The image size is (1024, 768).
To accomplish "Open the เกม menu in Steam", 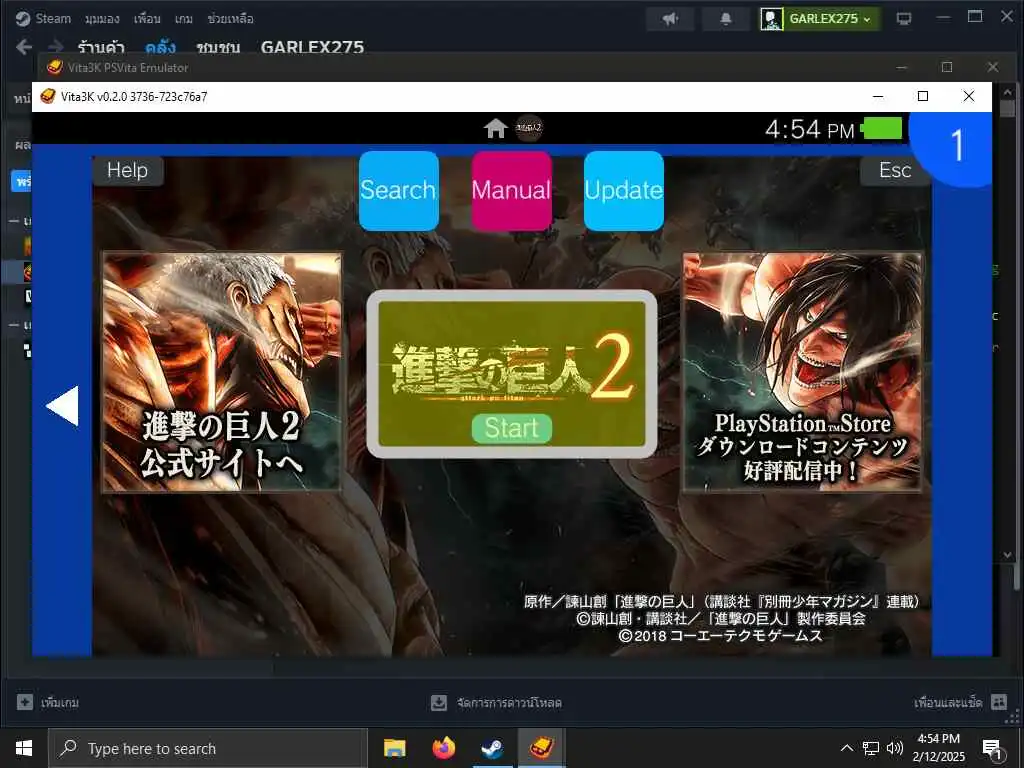I will pos(184,19).
